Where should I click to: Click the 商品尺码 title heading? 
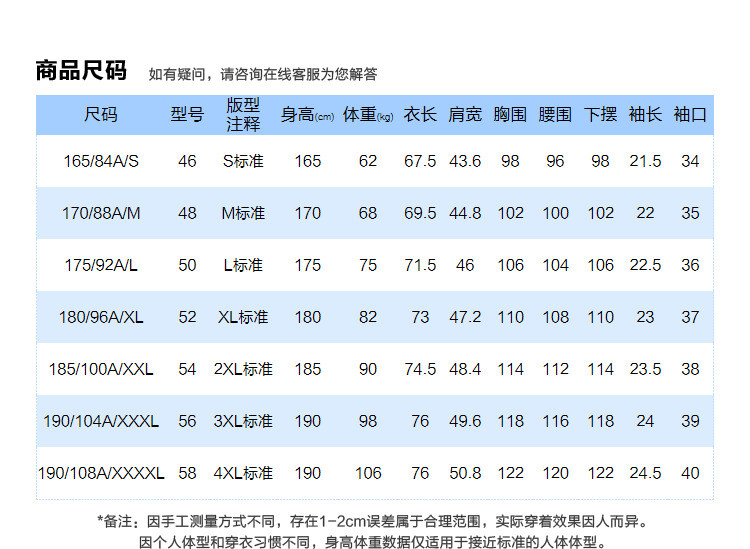point(81,71)
